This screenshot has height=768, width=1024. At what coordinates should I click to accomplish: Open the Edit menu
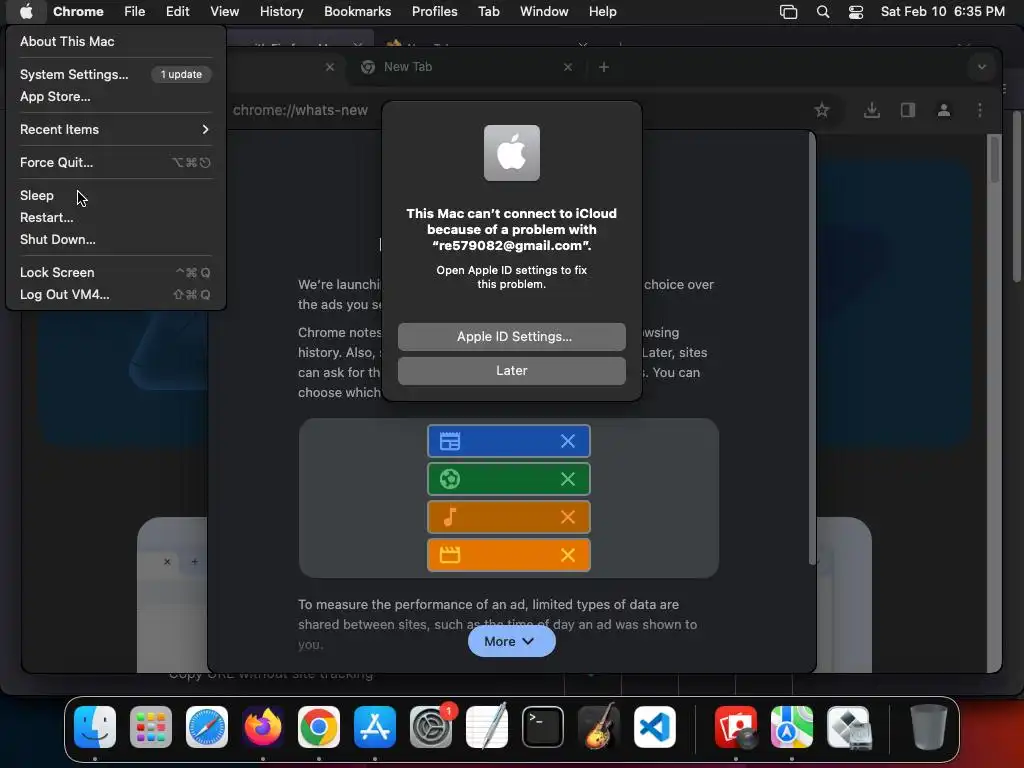(x=177, y=12)
